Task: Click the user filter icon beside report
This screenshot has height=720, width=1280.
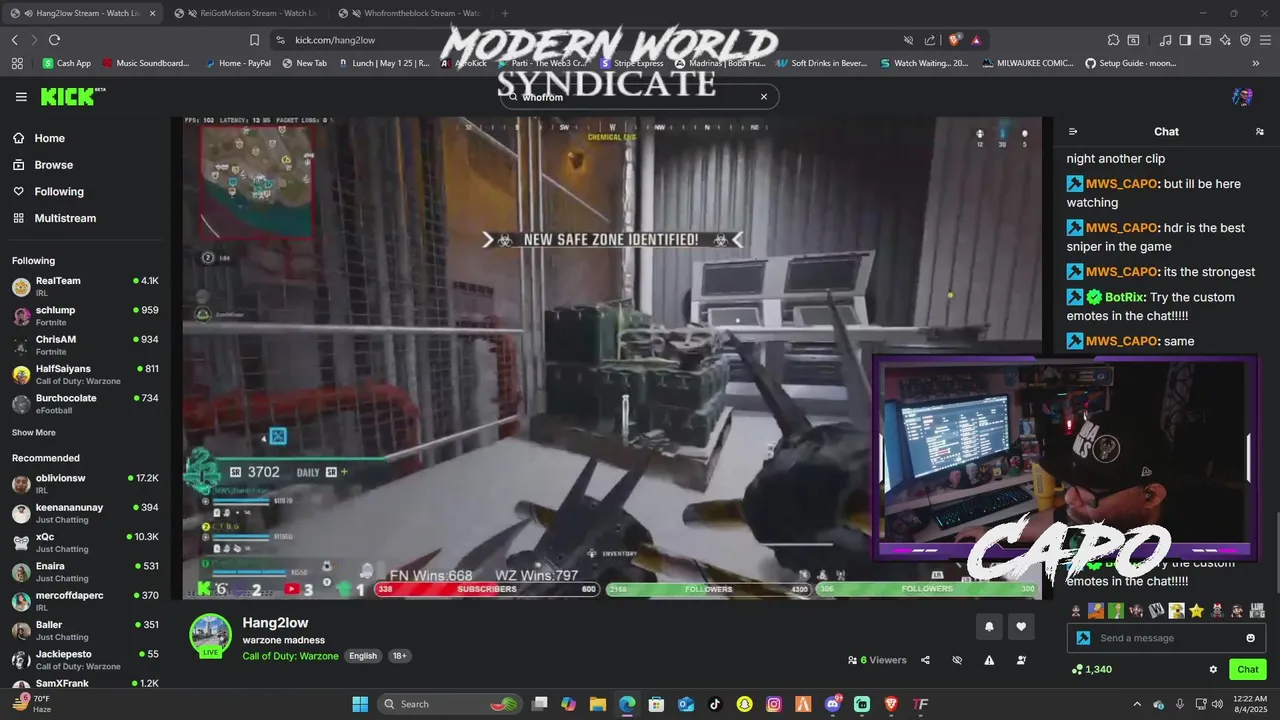Action: pos(1021,660)
